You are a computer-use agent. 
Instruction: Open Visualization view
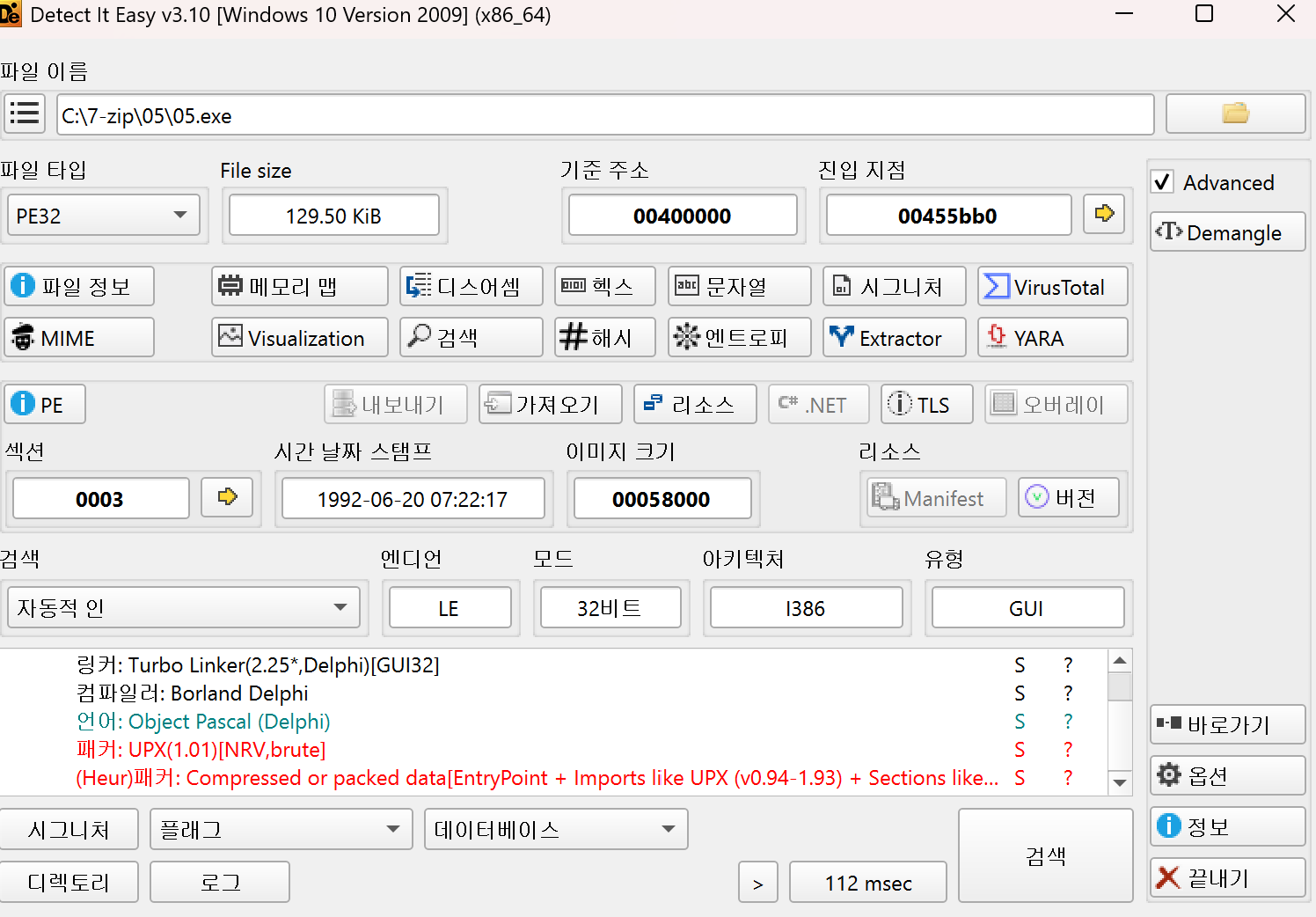pyautogui.click(x=299, y=337)
